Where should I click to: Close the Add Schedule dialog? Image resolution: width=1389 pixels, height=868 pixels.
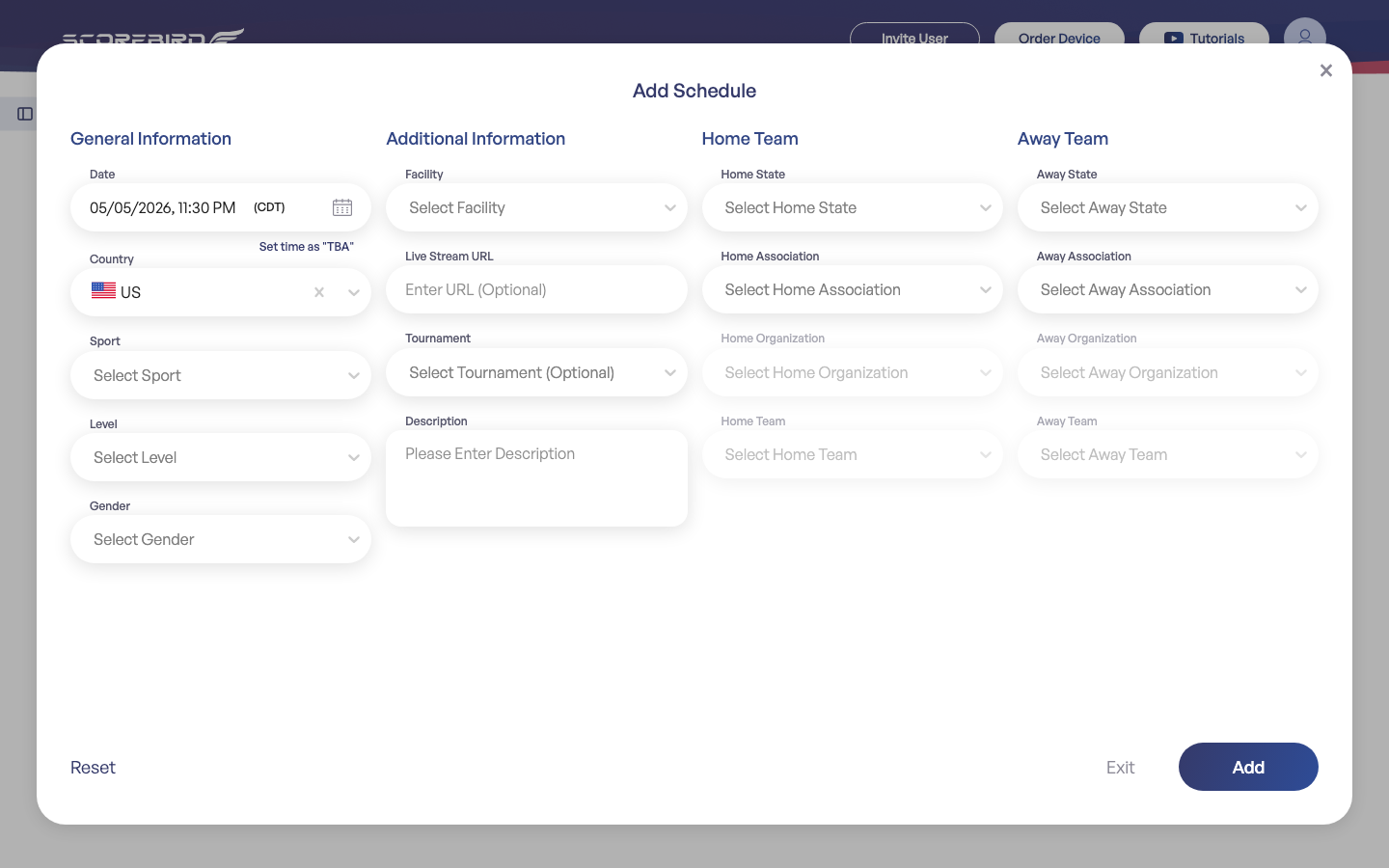(1326, 70)
